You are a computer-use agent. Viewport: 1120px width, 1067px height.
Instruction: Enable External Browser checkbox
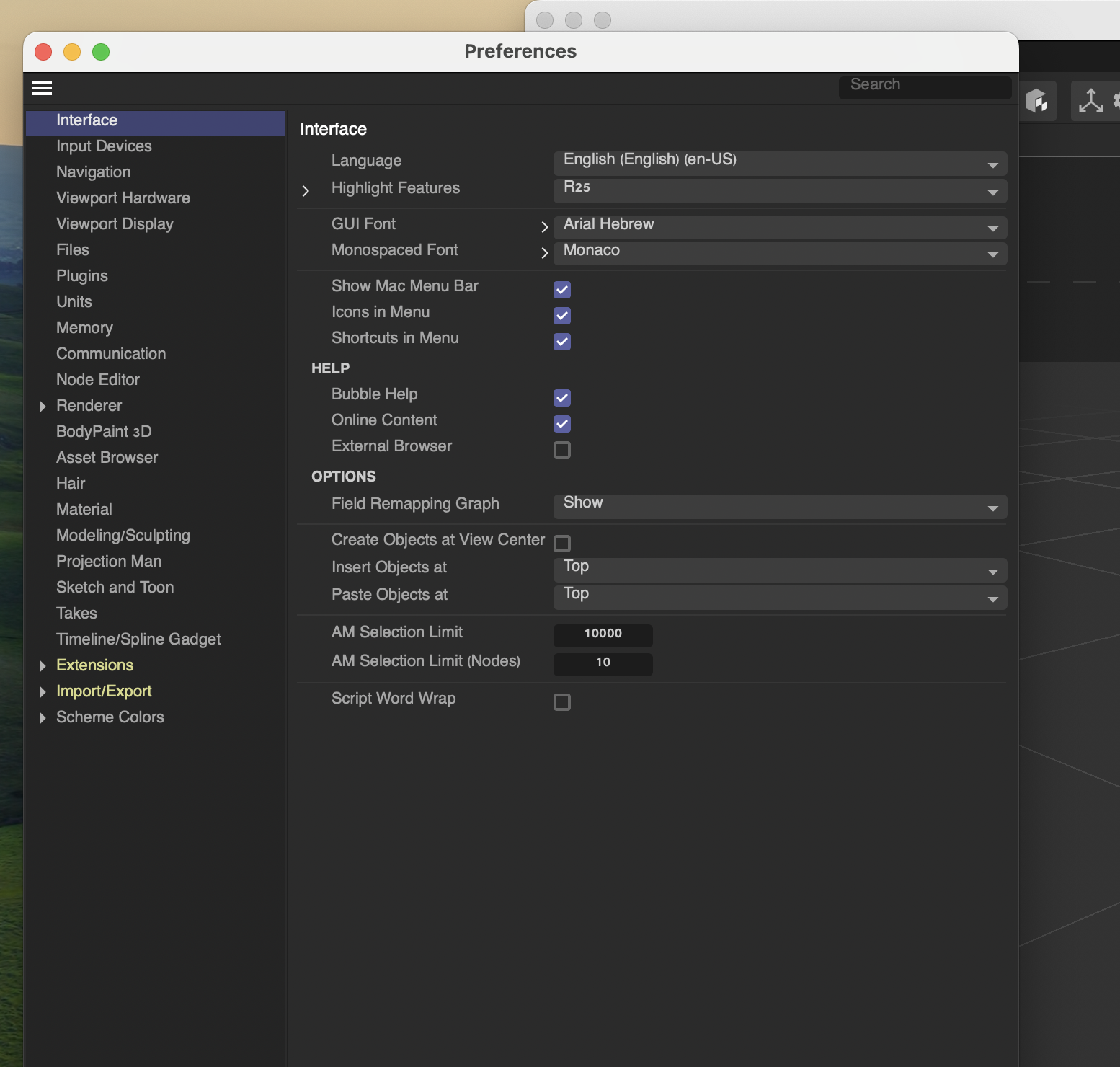coord(562,450)
